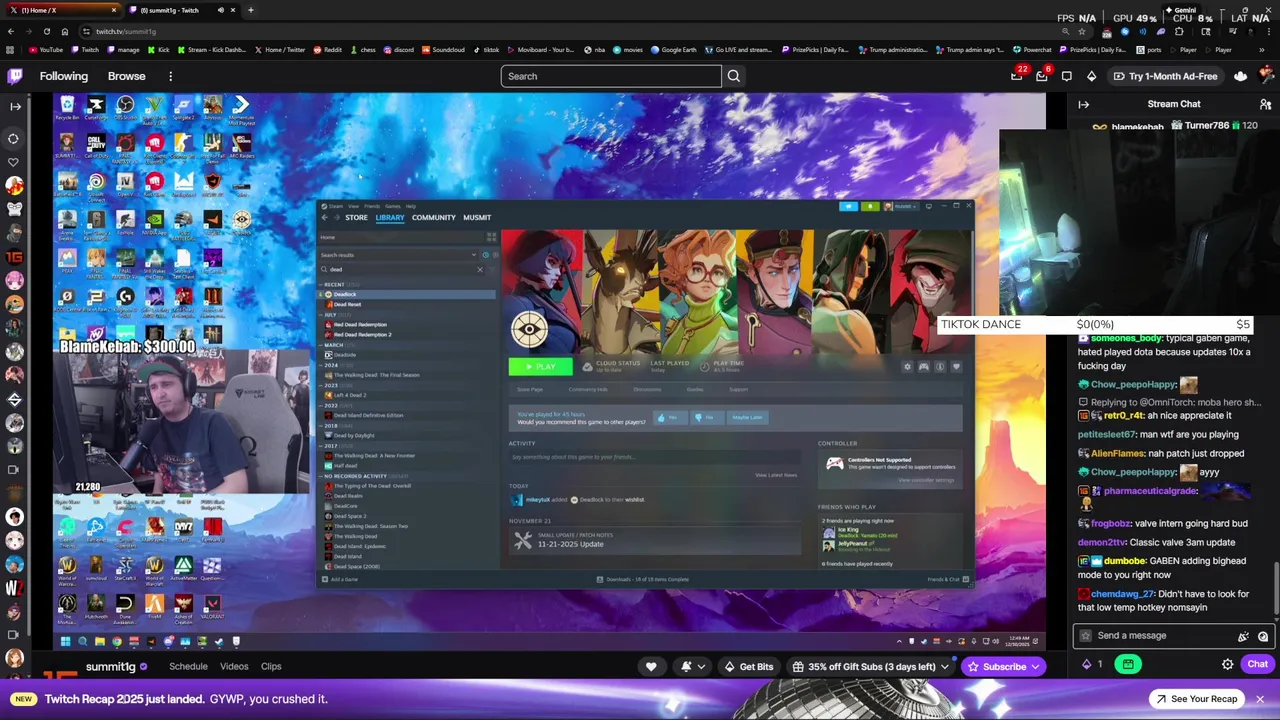Screen dimensions: 1280x720
Task: Click the summit1g channel name link
Action: tap(110, 667)
